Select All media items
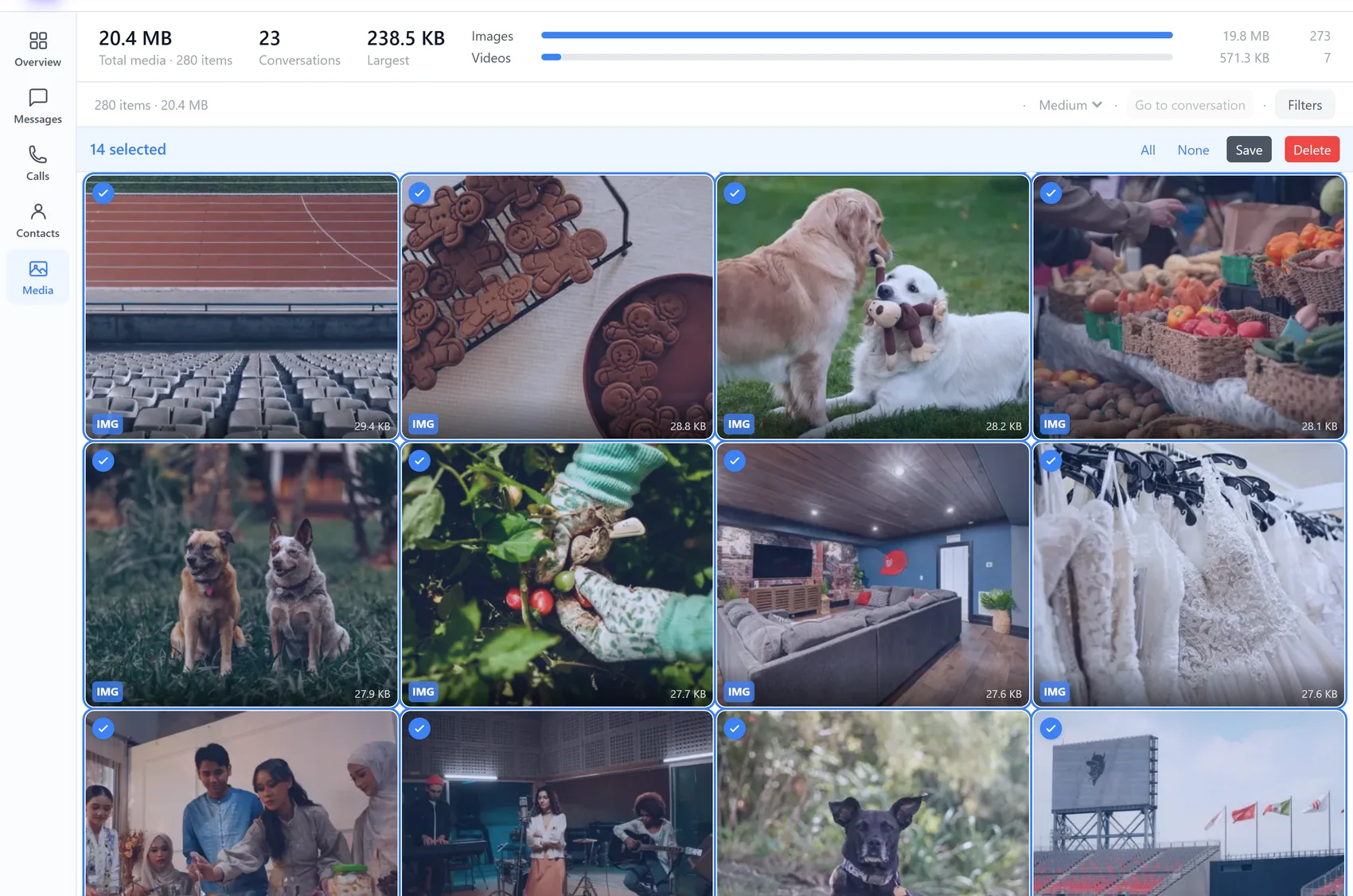The width and height of the screenshot is (1353, 896). 1148,150
